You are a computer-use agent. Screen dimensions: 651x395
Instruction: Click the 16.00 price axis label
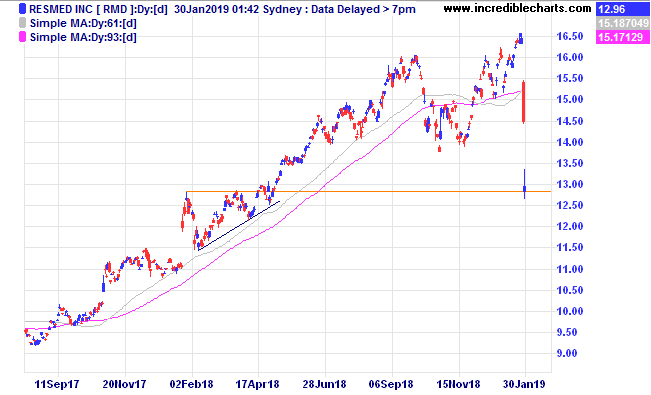[x=570, y=57]
